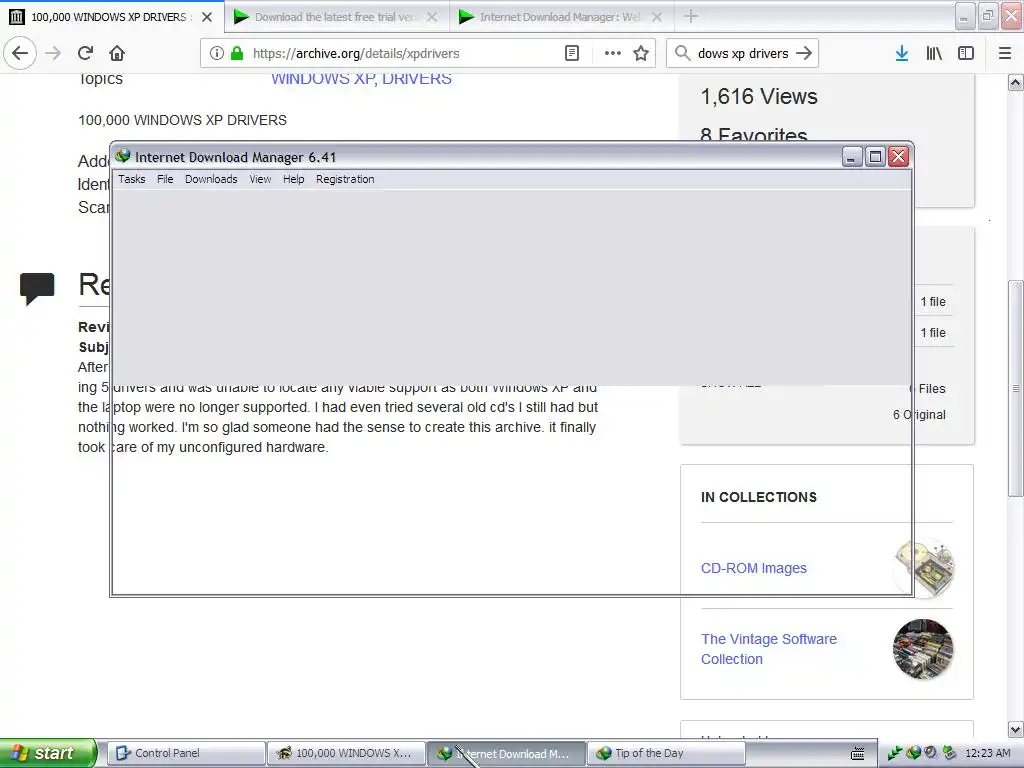The height and width of the screenshot is (768, 1024).
Task: Open Firefox downloads panel arrow
Action: pos(902,53)
